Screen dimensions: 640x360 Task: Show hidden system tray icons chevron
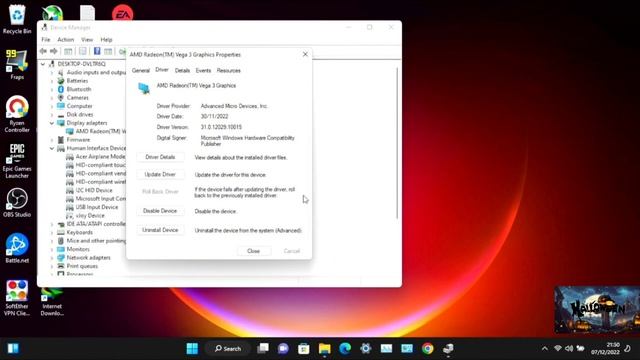tap(544, 348)
